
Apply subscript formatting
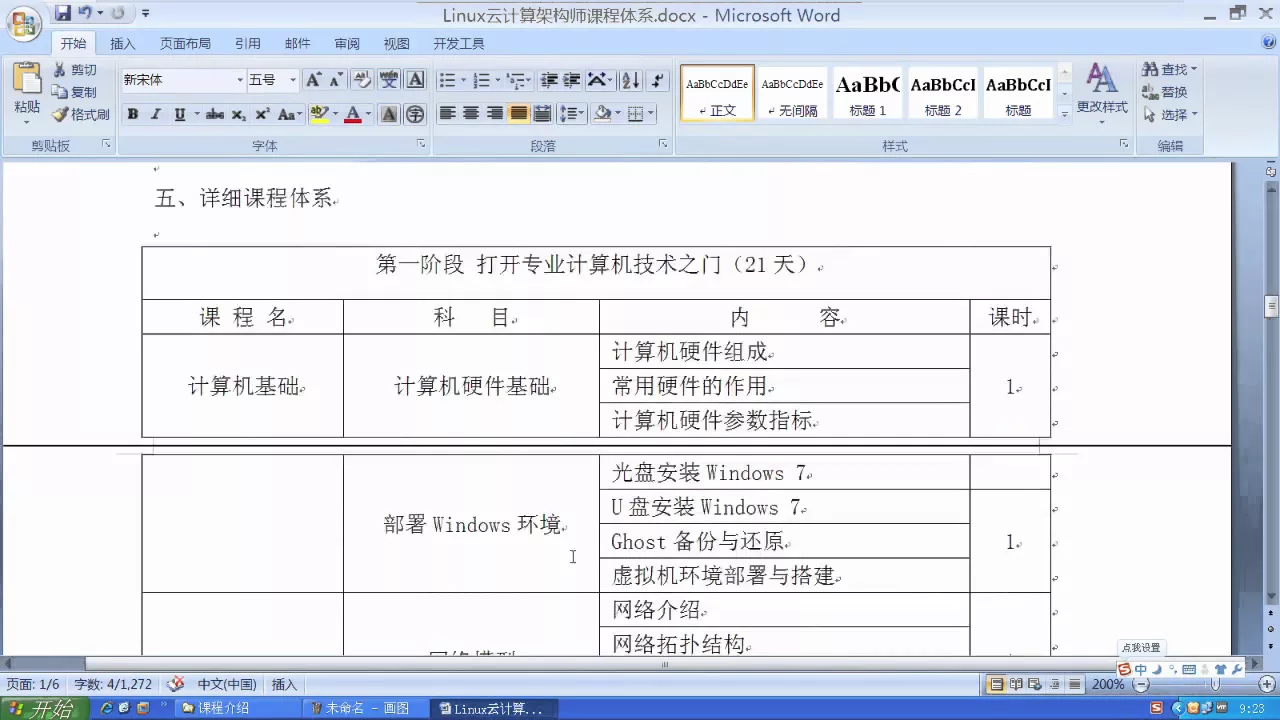(x=239, y=114)
